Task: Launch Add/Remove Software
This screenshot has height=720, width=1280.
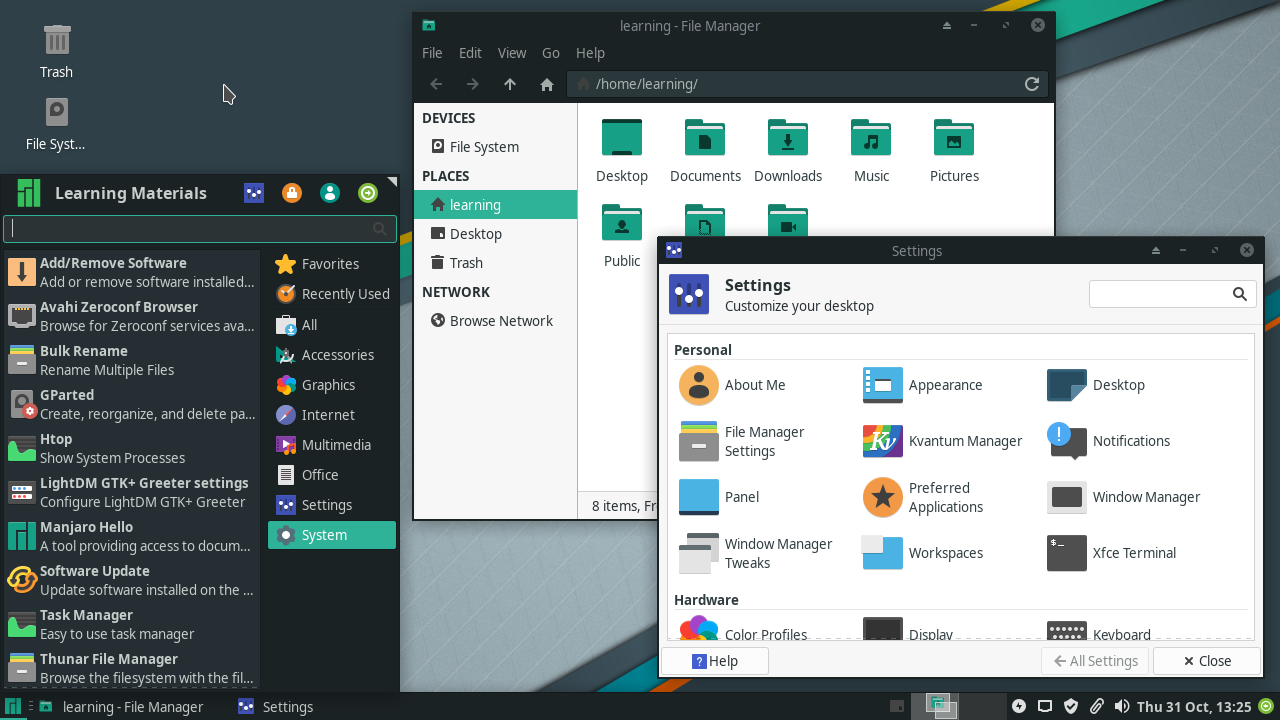Action: (132, 272)
